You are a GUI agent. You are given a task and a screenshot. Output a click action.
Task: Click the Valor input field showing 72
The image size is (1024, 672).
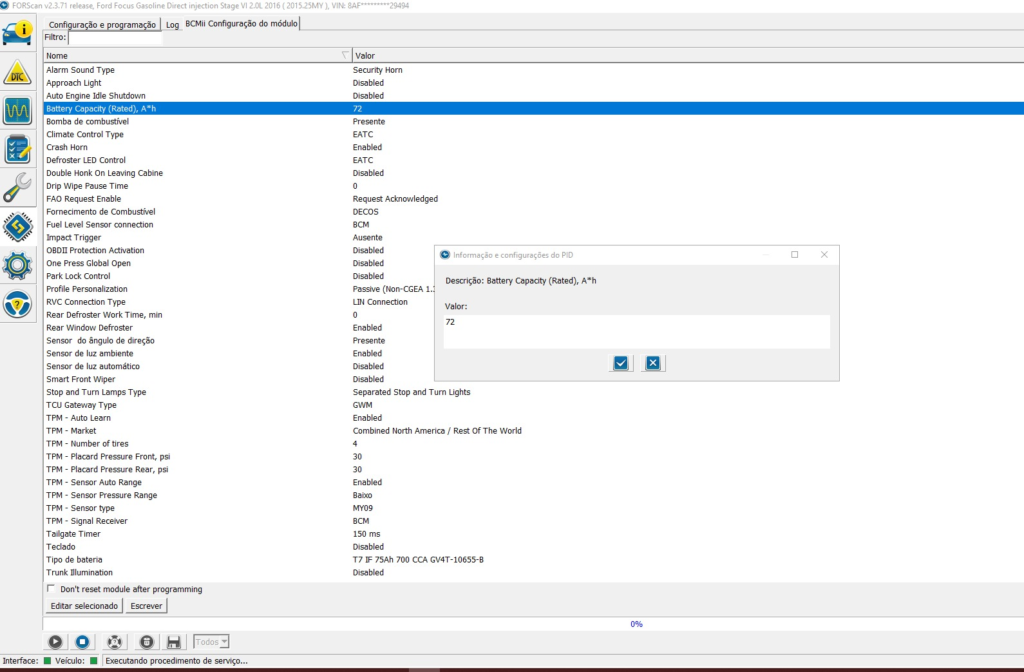(x=637, y=331)
